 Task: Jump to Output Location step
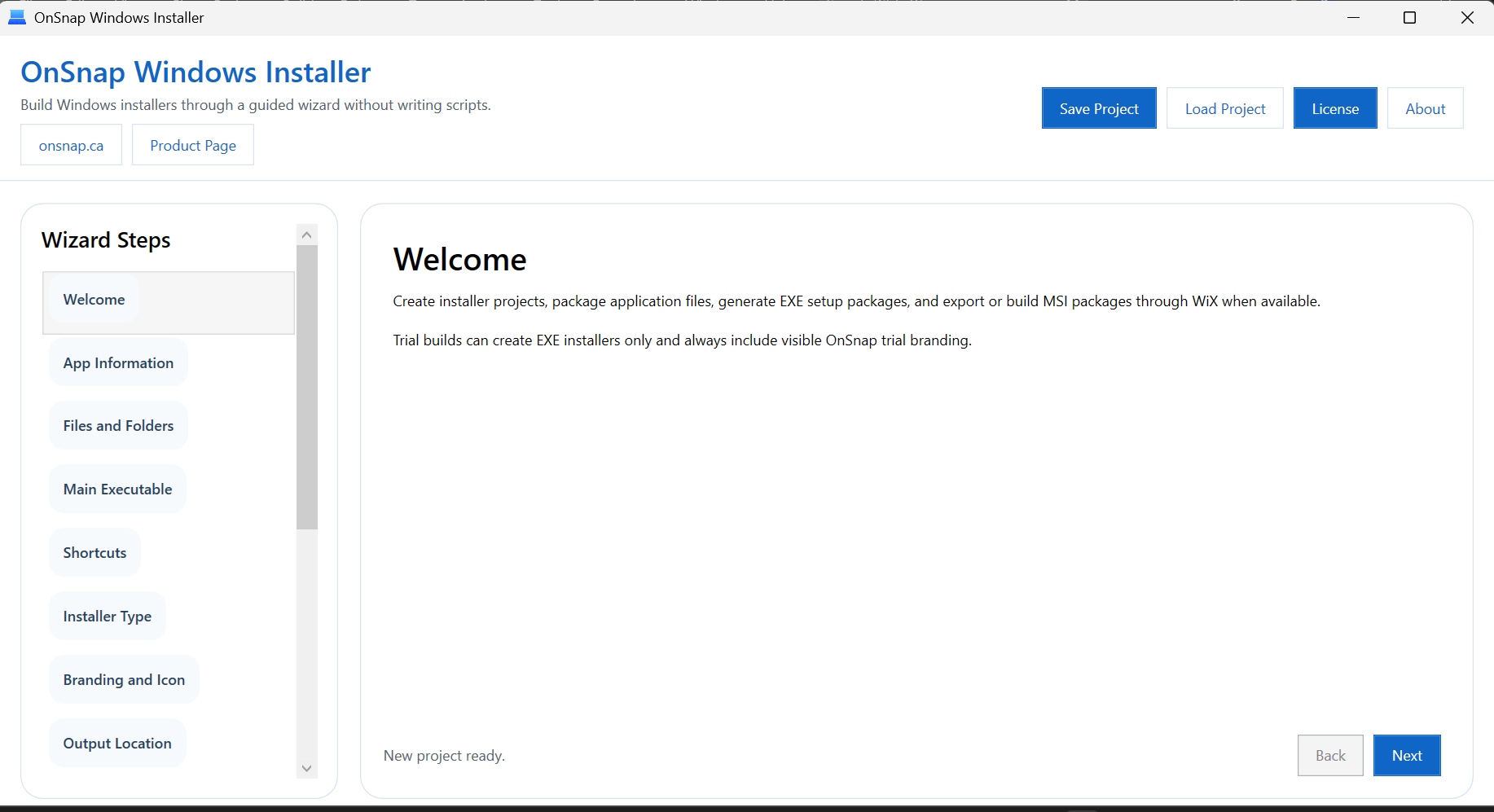click(x=117, y=743)
